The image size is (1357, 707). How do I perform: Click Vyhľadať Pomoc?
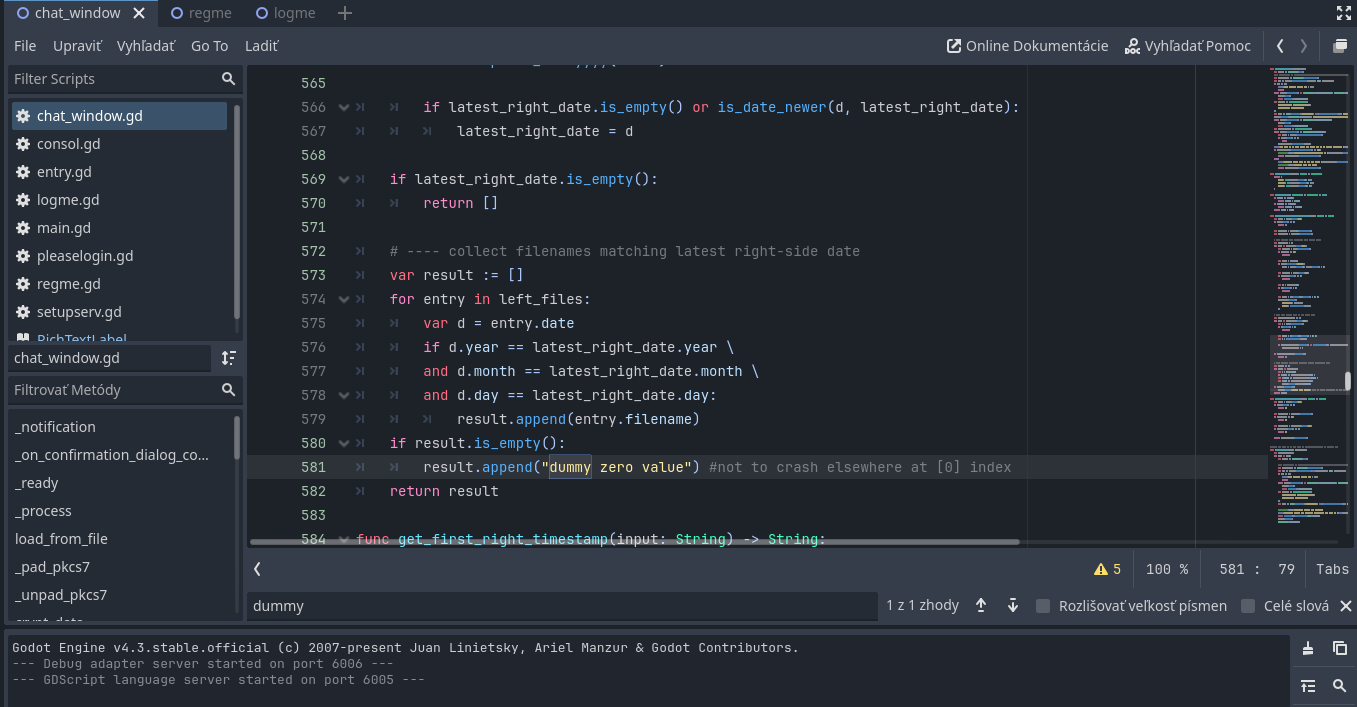pos(1189,45)
